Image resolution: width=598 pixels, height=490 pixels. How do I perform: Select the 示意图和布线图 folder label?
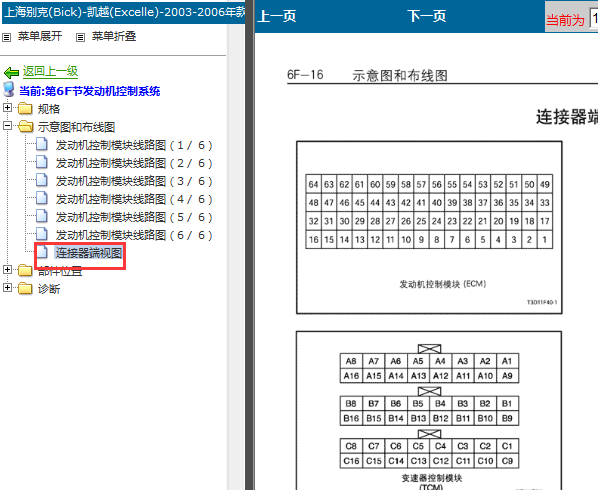[x=76, y=127]
